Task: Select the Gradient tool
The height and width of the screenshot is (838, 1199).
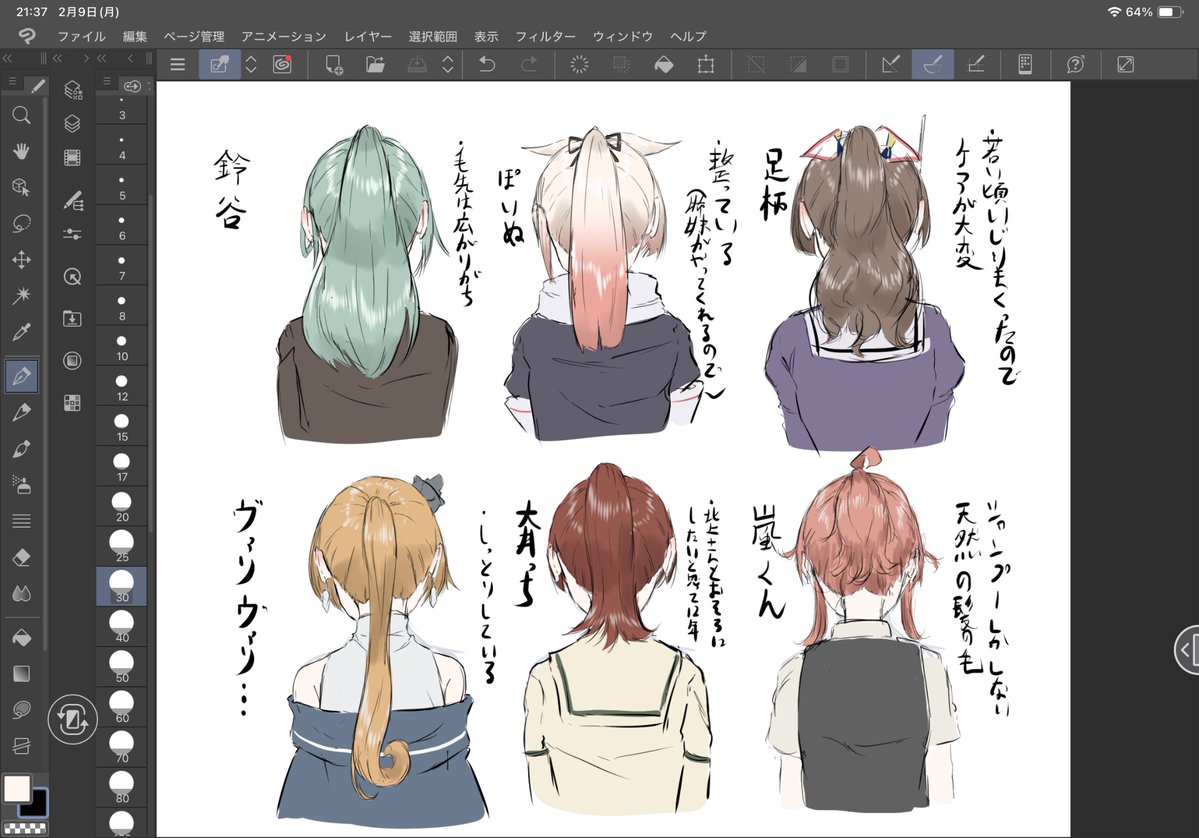Action: coord(21,674)
